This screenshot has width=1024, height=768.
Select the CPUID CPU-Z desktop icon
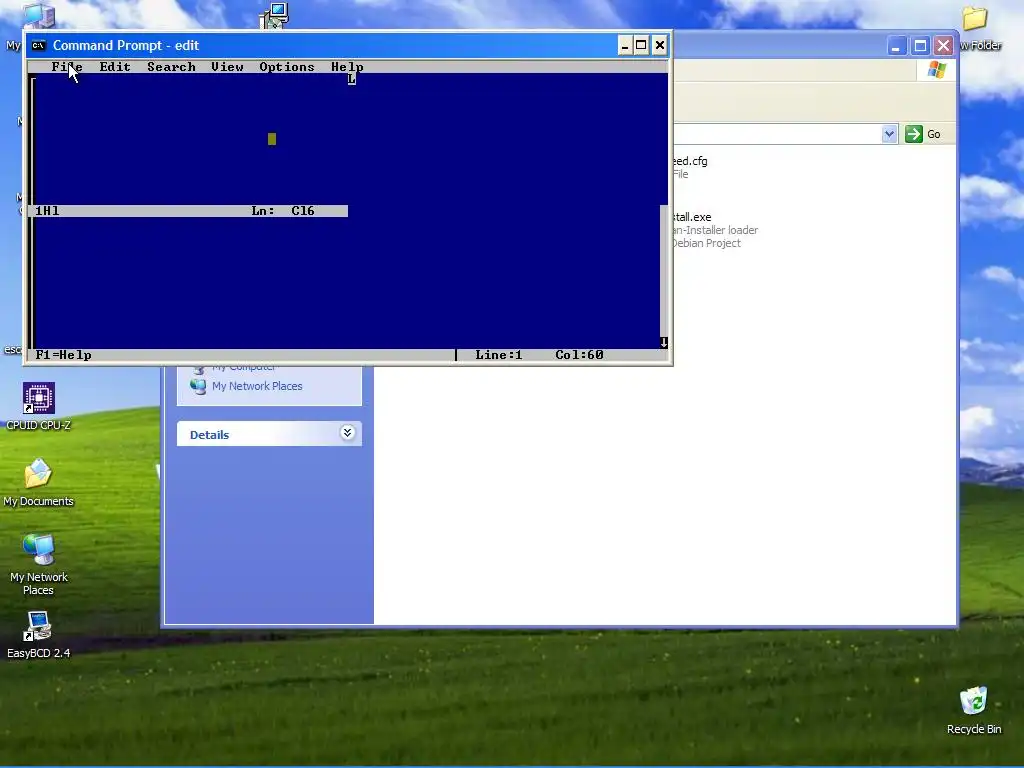pos(39,406)
